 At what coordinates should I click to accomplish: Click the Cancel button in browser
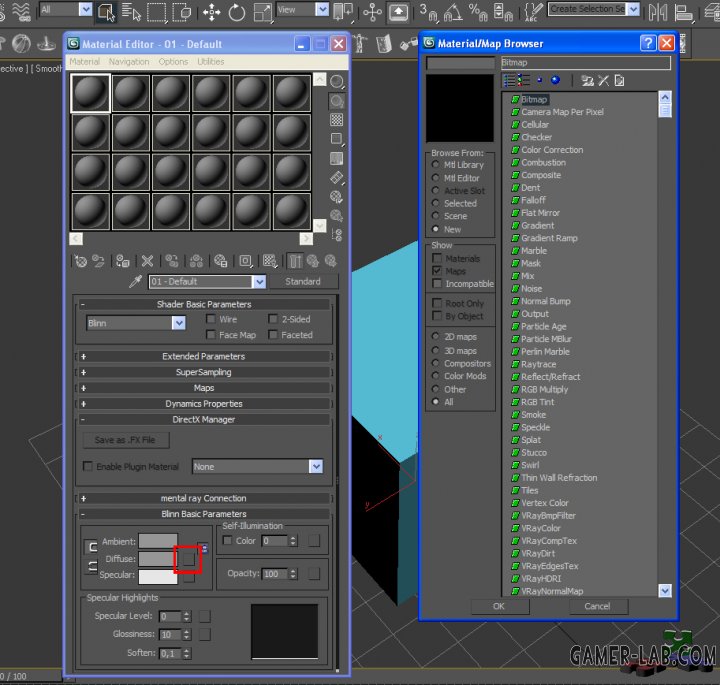tap(596, 606)
